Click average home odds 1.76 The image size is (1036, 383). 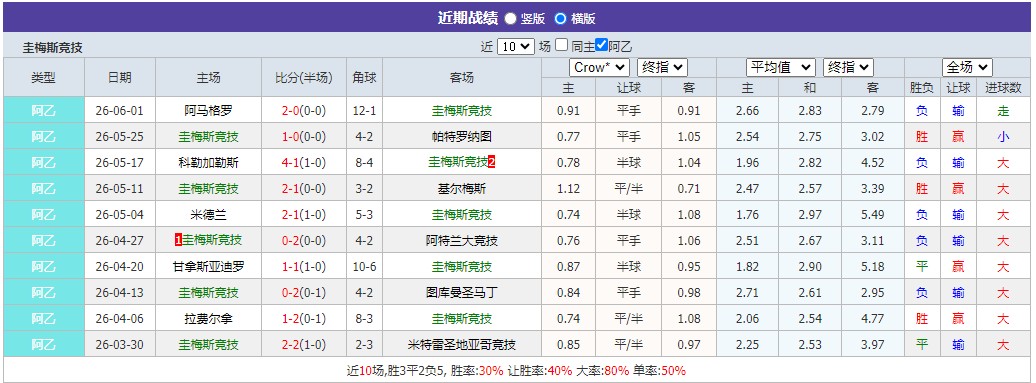tap(747, 215)
